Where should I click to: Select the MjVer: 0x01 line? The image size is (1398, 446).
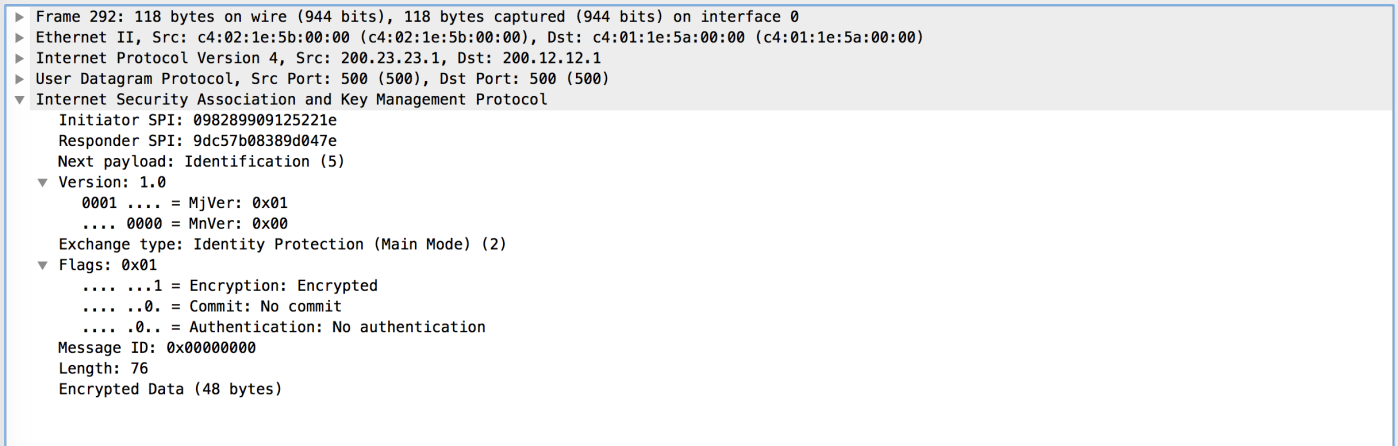[184, 203]
